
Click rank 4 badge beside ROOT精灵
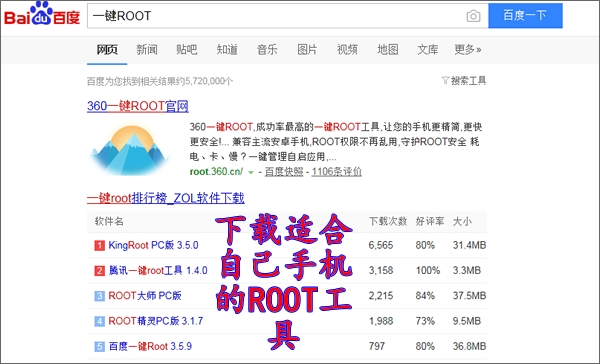99,321
